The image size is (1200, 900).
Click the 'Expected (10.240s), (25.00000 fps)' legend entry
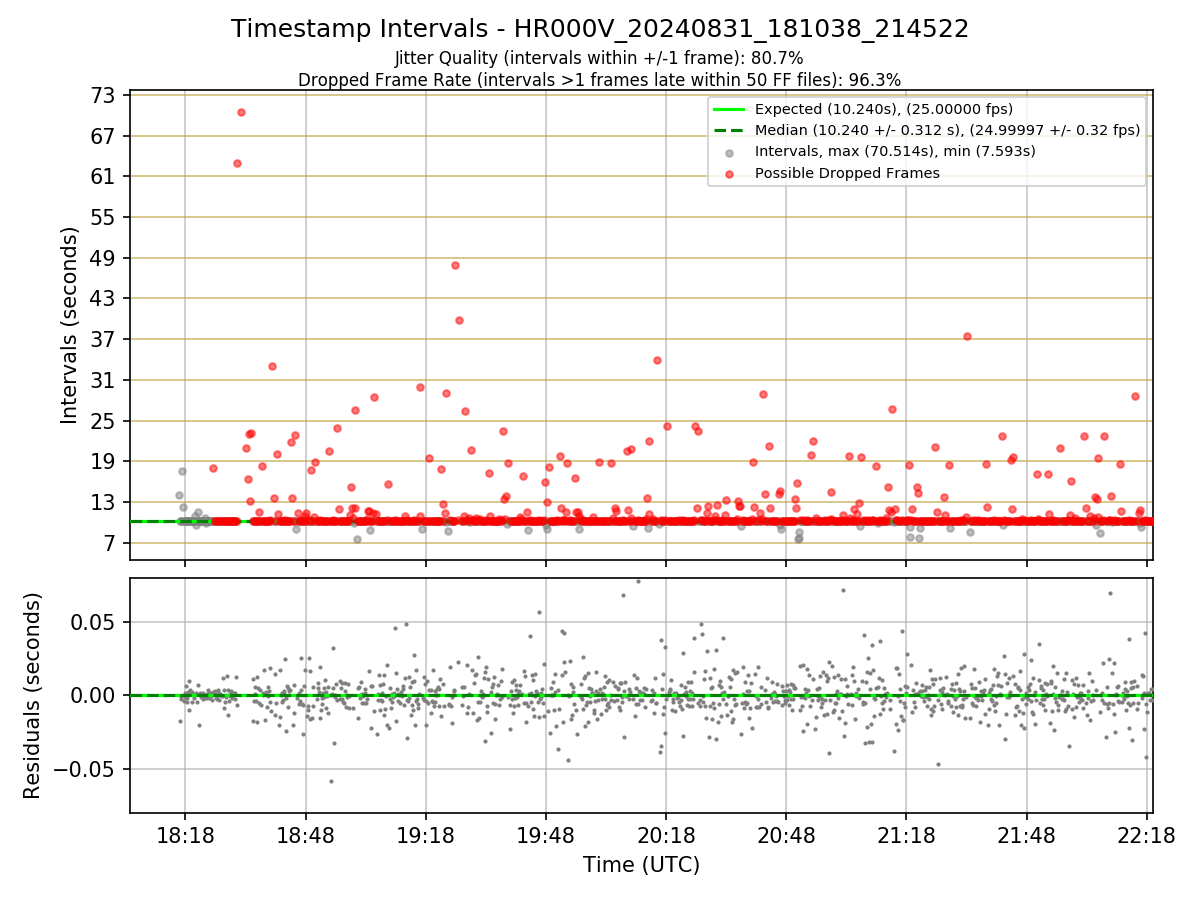click(884, 109)
